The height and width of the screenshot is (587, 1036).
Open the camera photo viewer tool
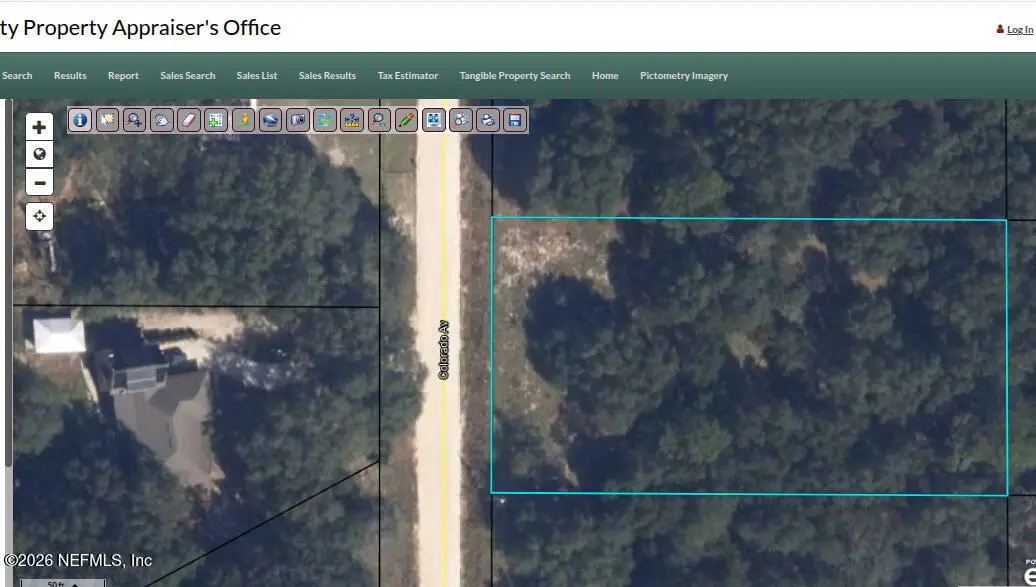click(297, 119)
